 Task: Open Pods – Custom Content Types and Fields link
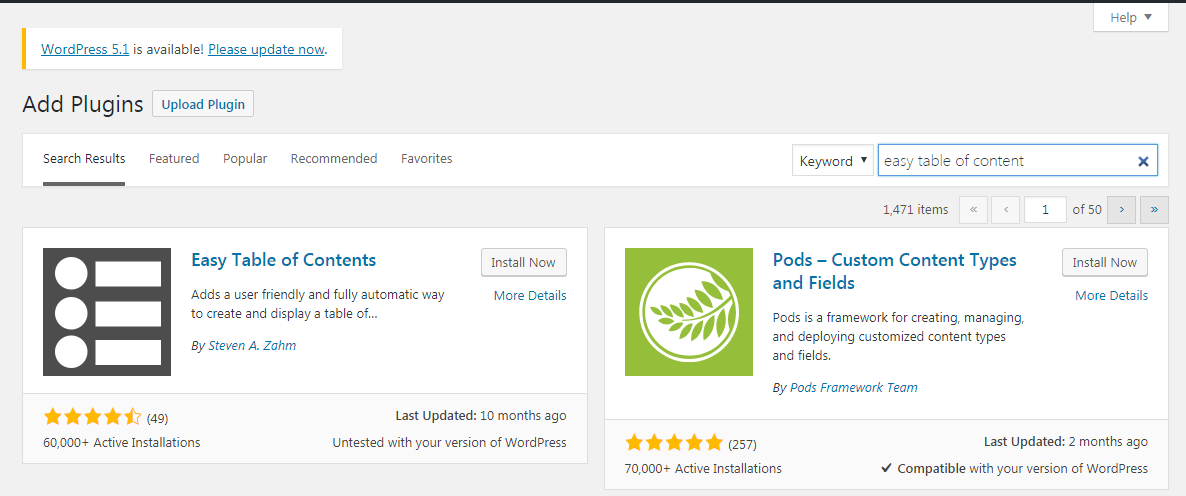(895, 271)
